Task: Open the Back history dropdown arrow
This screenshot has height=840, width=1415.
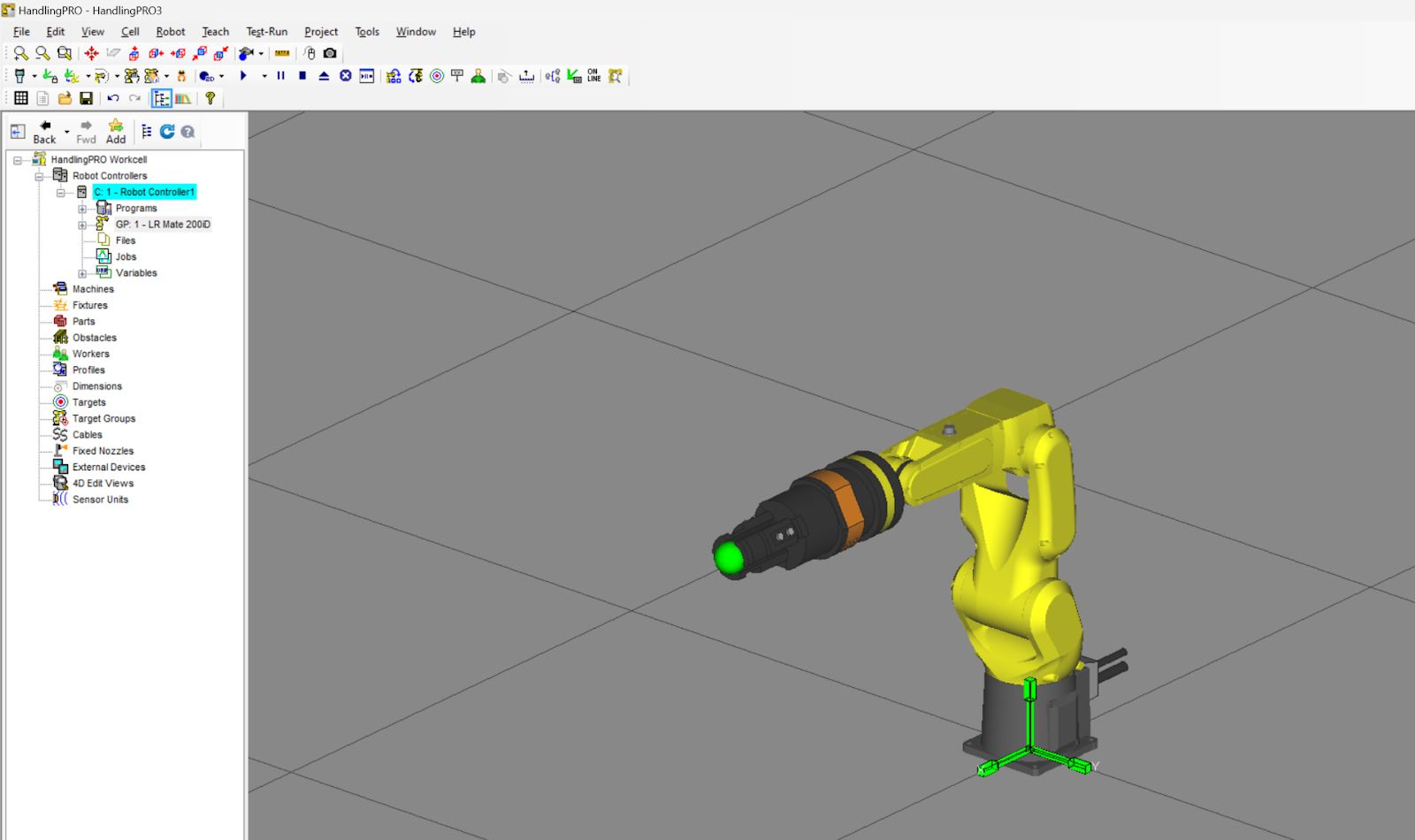Action: click(x=67, y=132)
